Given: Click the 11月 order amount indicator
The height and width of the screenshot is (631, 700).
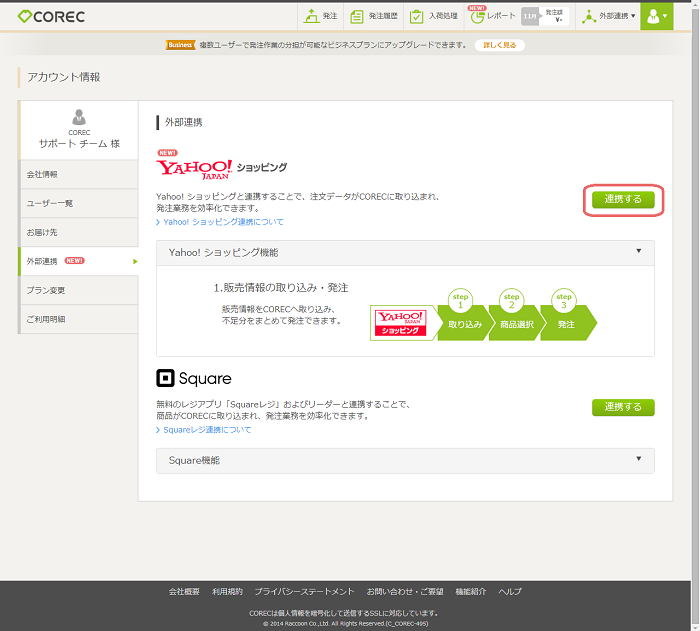Looking at the screenshot, I should click(x=545, y=17).
